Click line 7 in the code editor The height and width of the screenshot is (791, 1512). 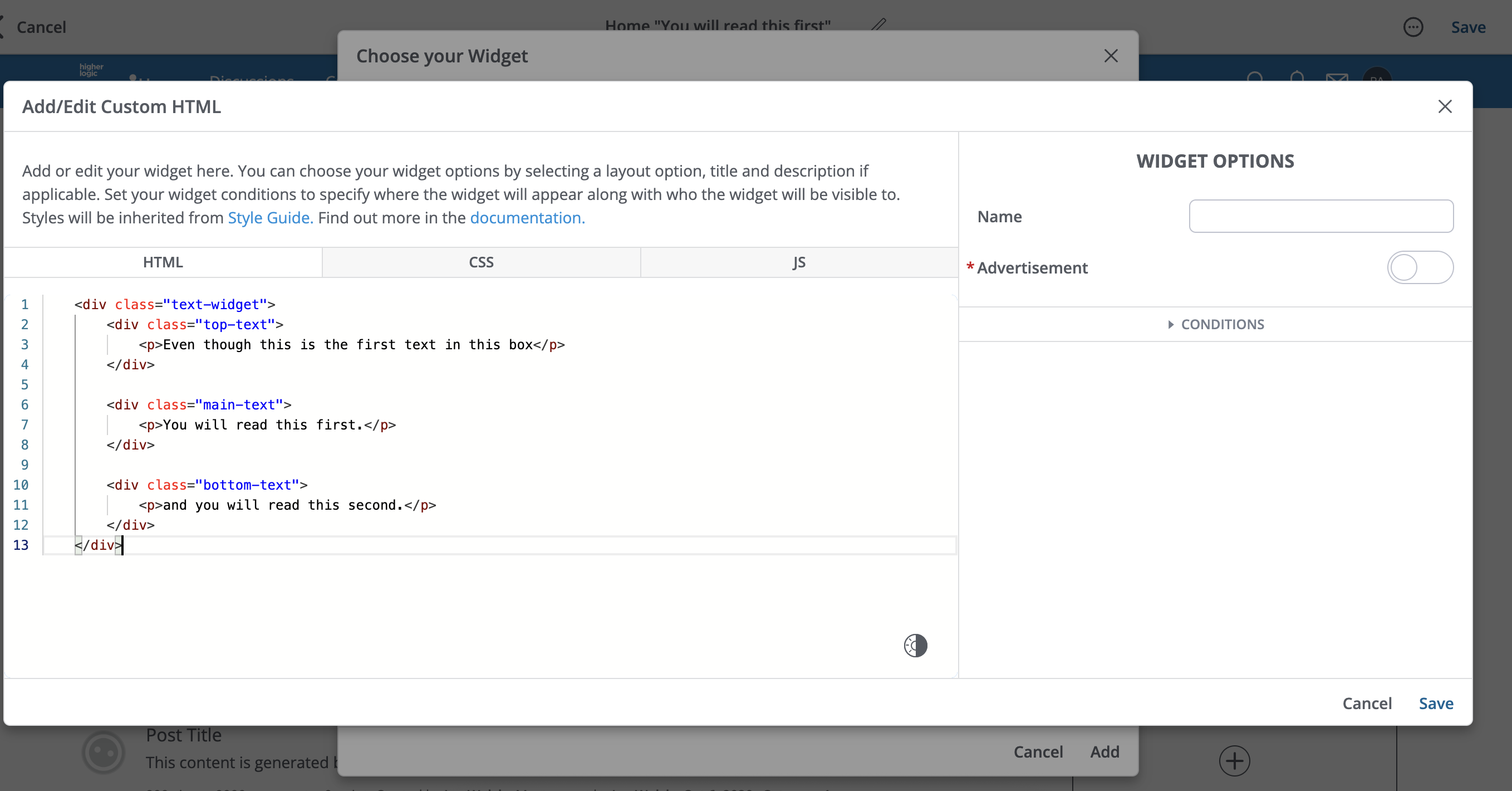(x=267, y=424)
